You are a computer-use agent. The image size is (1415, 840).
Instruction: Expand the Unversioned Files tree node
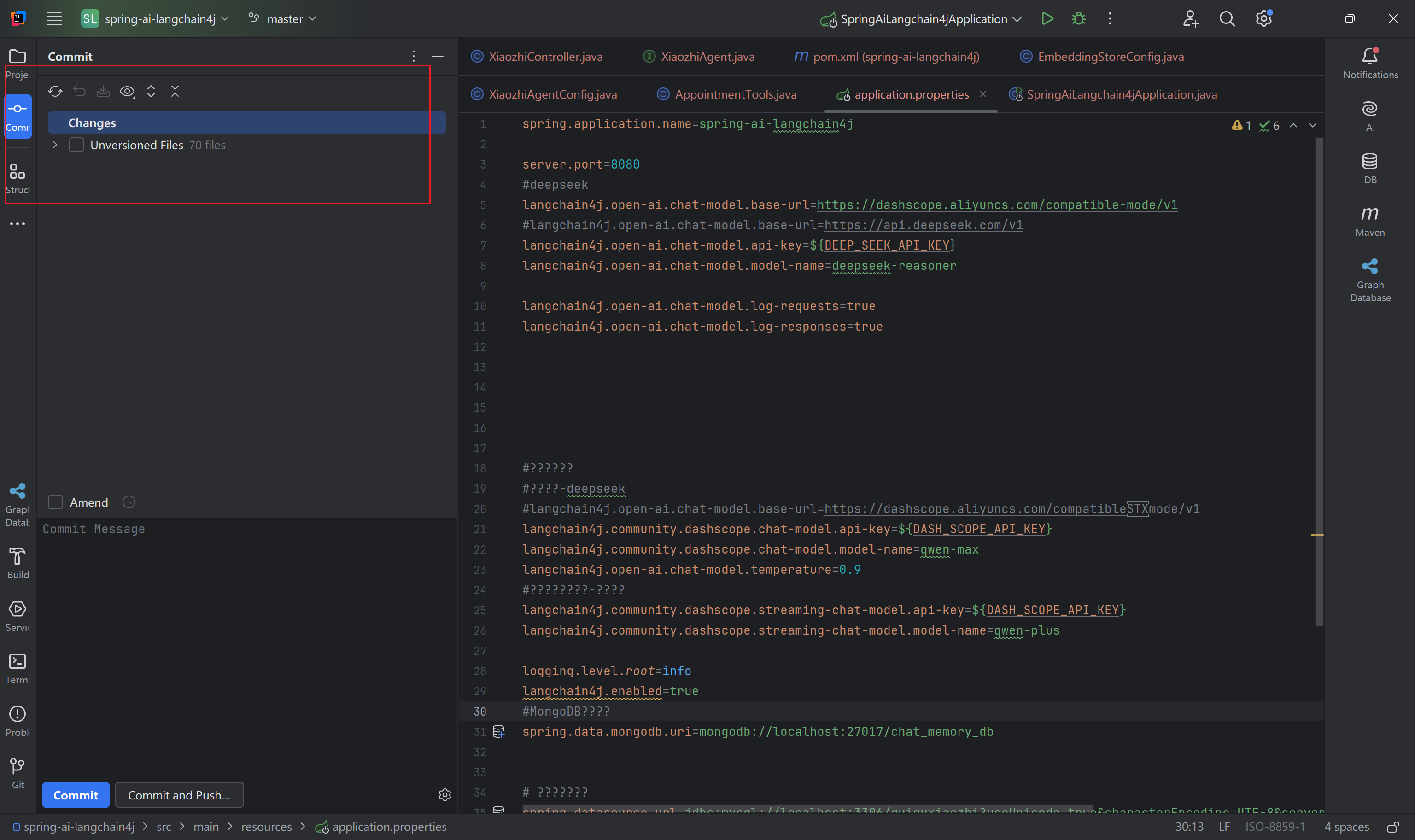55,145
